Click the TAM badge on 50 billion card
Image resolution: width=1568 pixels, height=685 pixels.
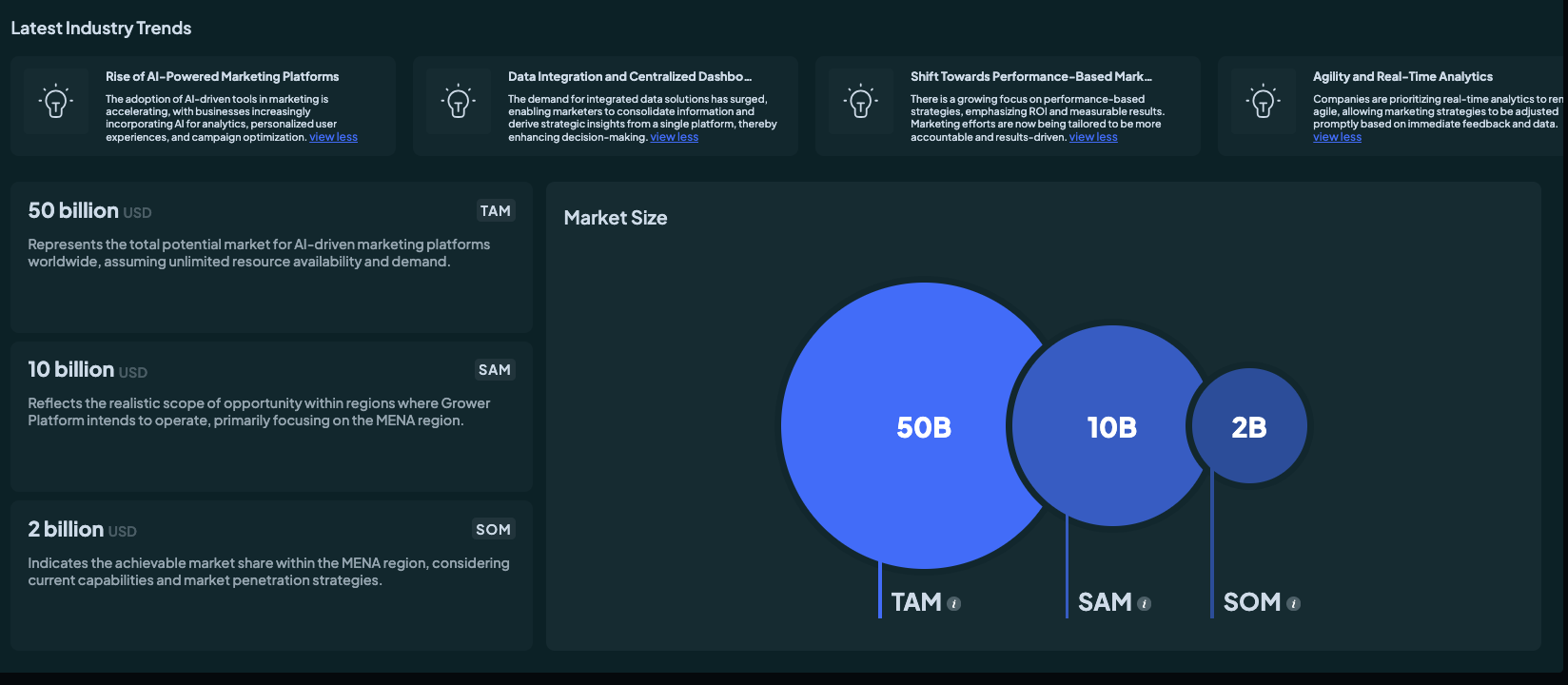point(495,210)
